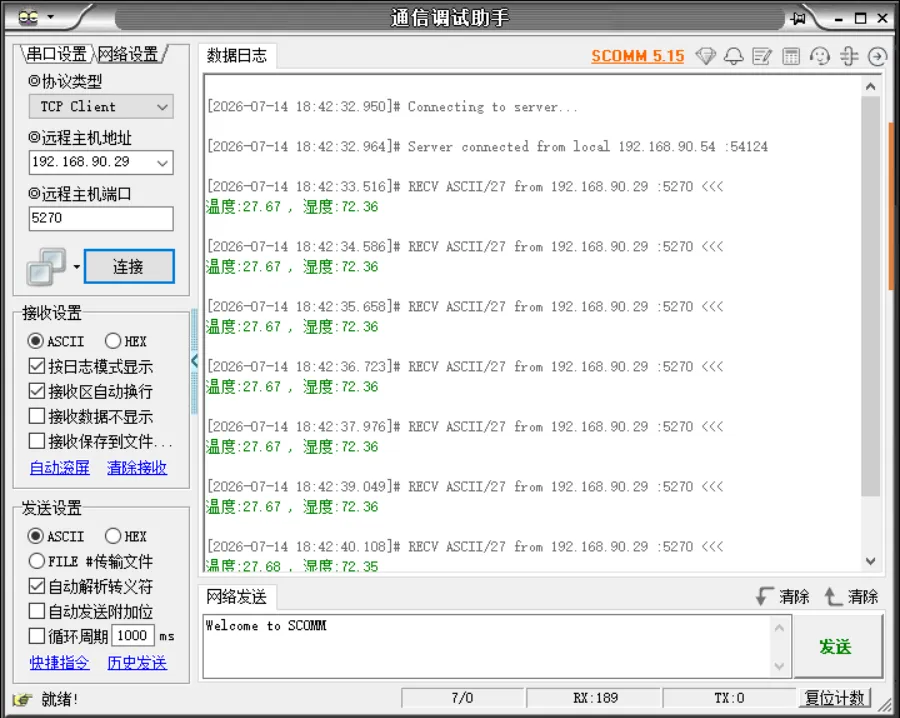Click the 7/0 status field
This screenshot has width=900, height=718.
click(462, 698)
